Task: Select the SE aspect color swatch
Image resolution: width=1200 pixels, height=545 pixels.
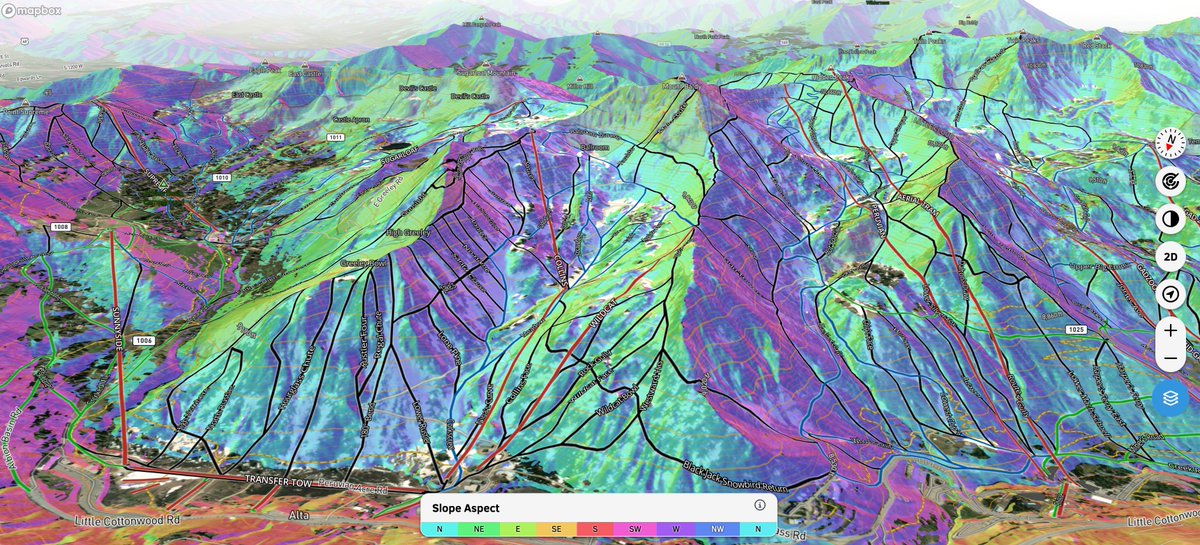Action: tap(554, 528)
